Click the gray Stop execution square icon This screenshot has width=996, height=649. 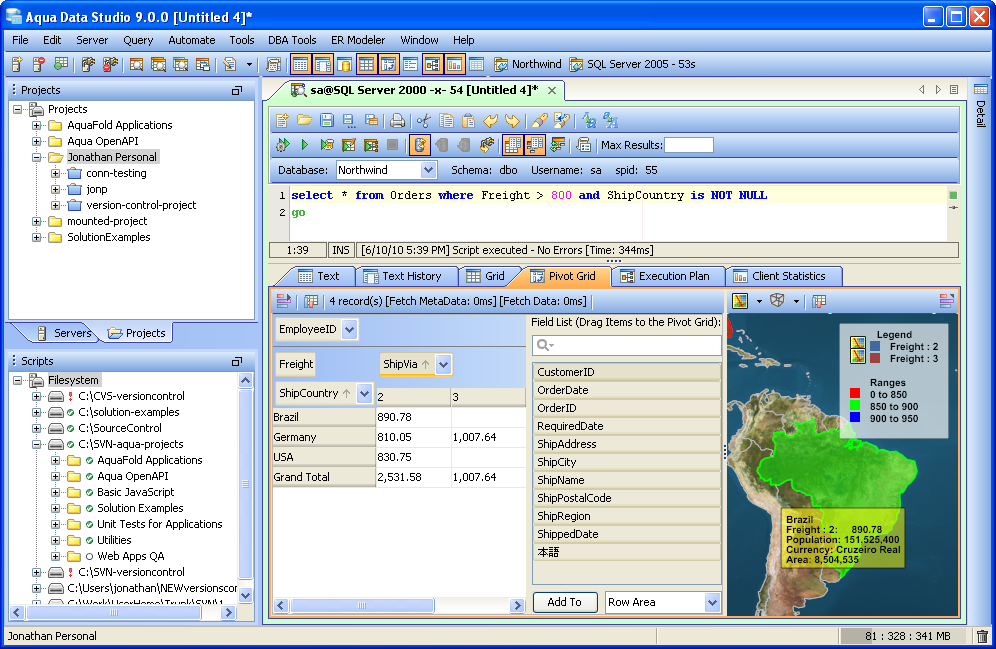tap(393, 145)
